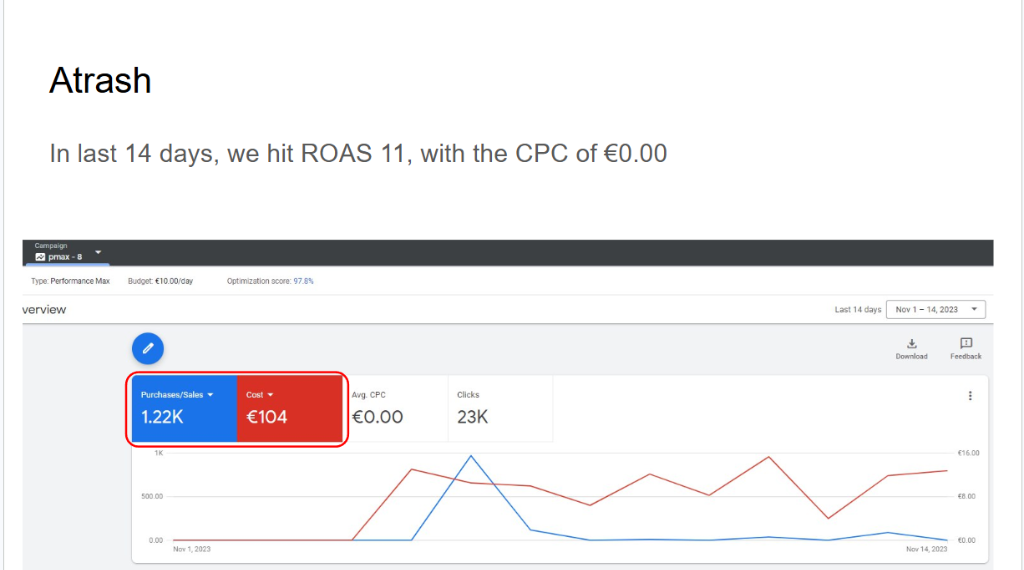Download the overview chart
The height and width of the screenshot is (570, 1024).
pyautogui.click(x=911, y=349)
